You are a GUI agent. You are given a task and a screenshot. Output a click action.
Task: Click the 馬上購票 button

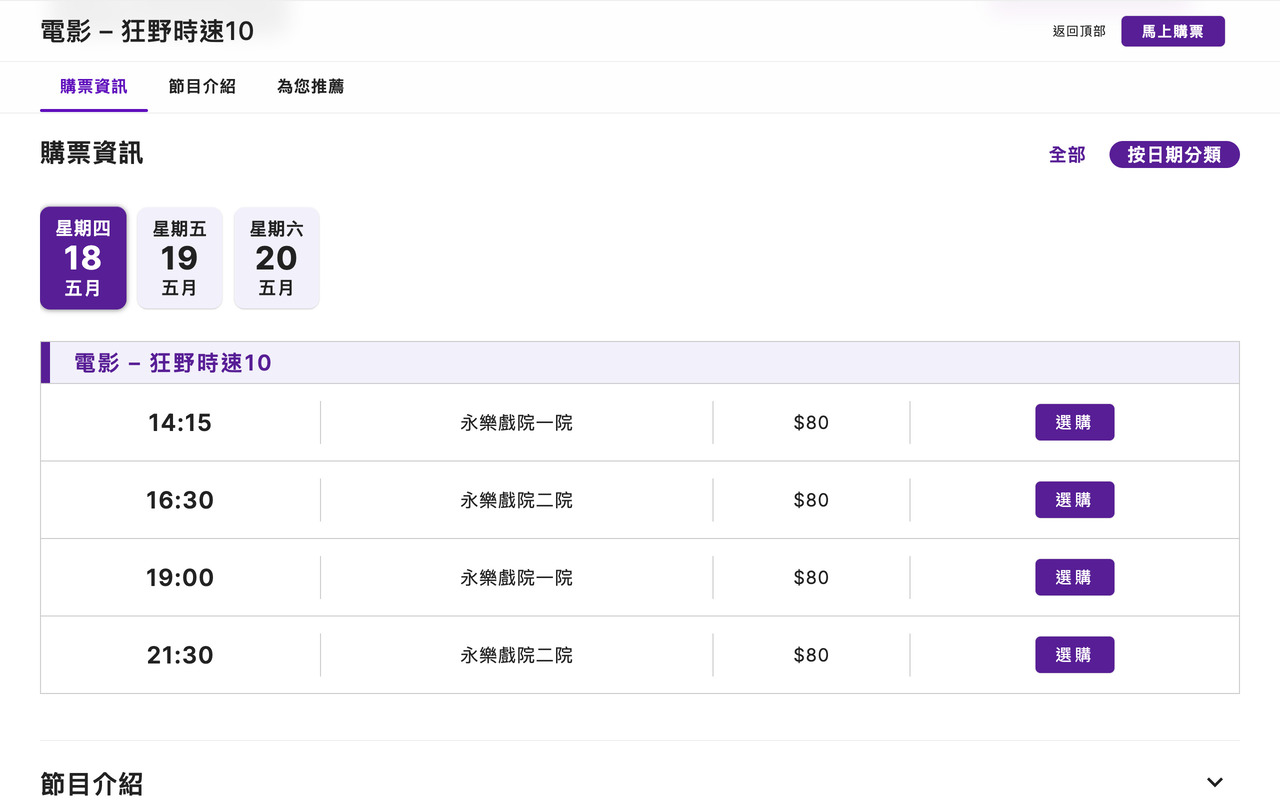pos(1173,31)
